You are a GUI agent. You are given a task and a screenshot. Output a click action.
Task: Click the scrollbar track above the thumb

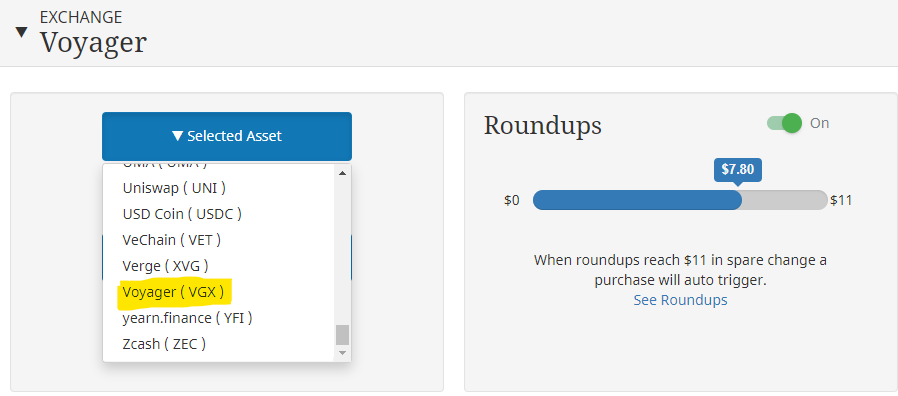tap(342, 252)
